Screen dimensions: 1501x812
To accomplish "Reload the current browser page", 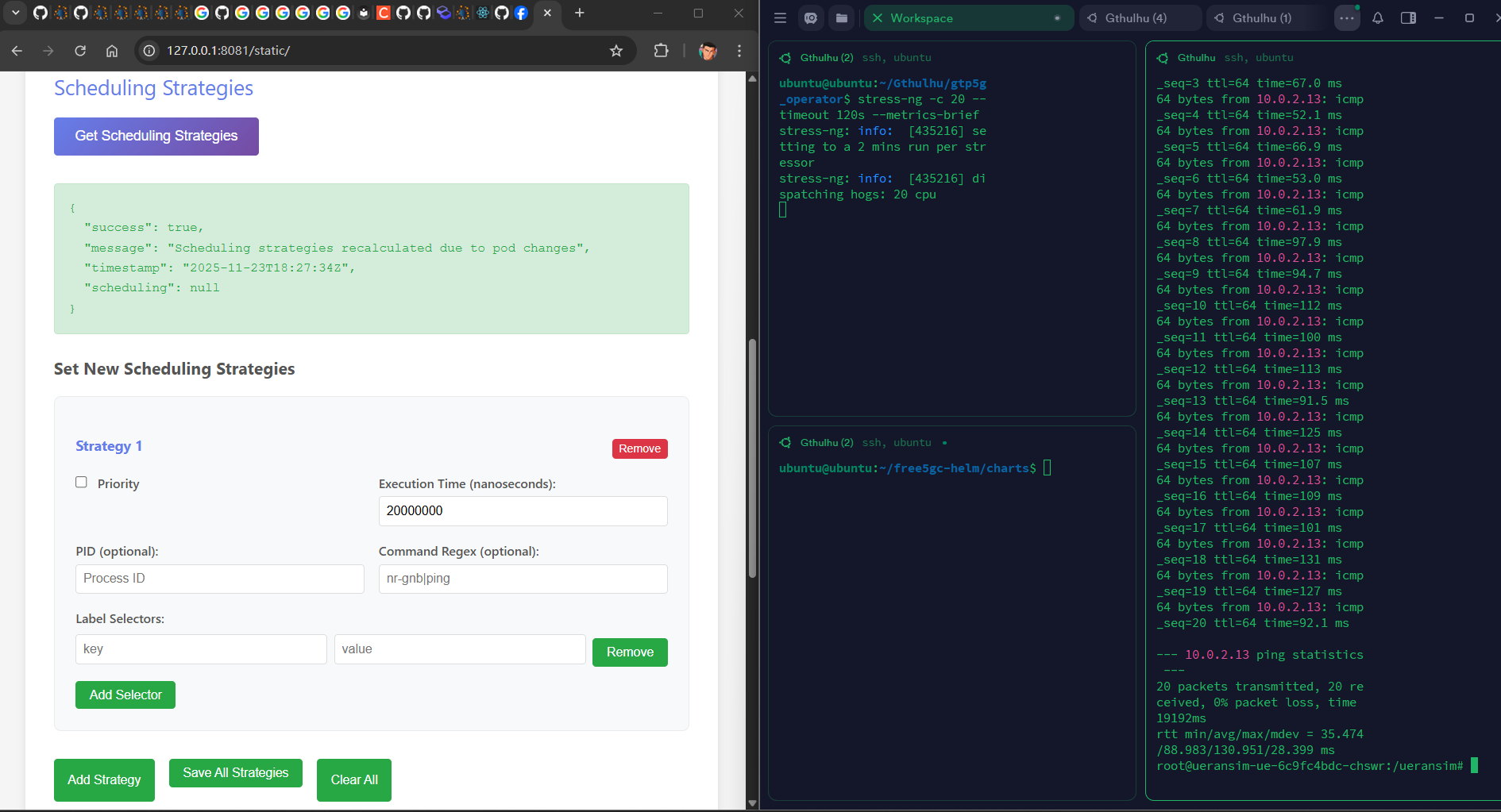I will (80, 51).
